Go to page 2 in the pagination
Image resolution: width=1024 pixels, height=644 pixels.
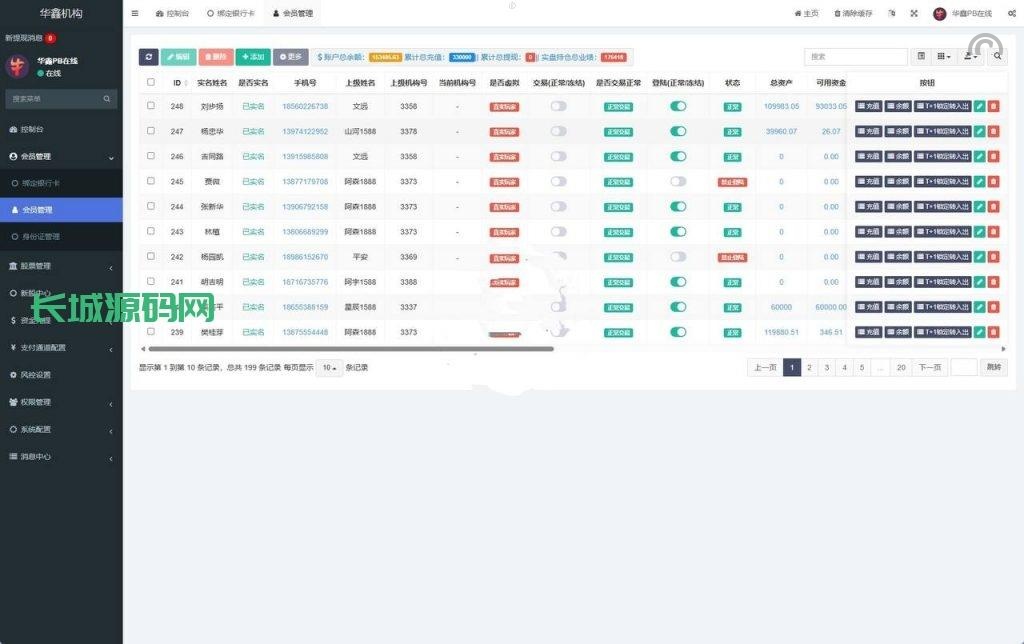click(809, 368)
